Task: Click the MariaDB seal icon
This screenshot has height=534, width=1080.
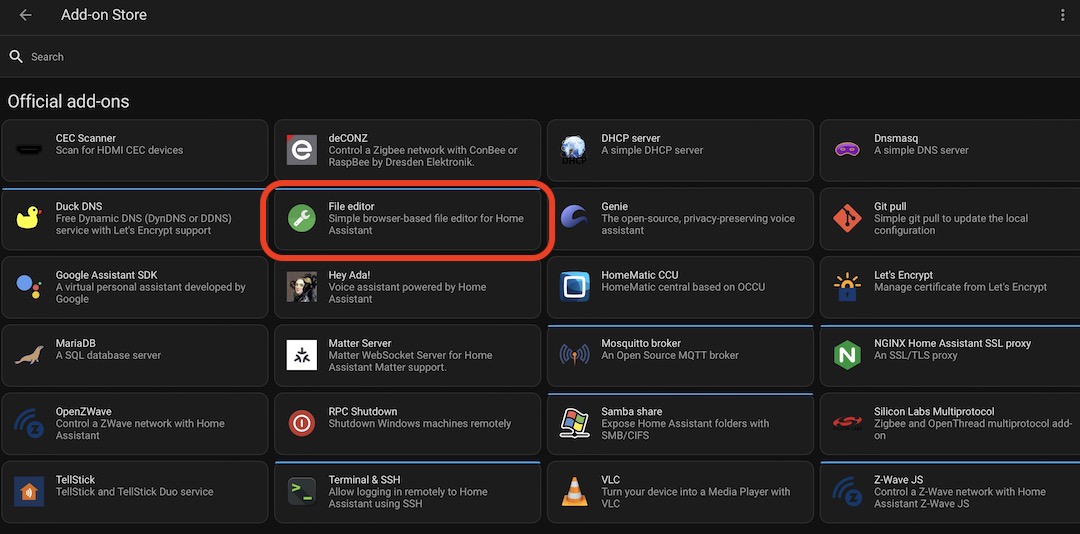Action: 29,355
